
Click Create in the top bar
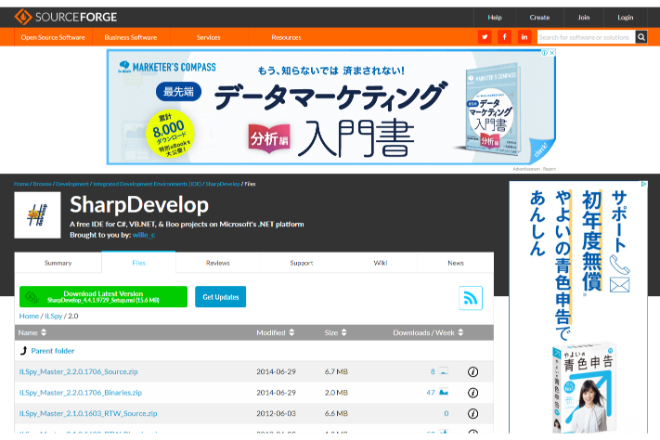pos(540,17)
